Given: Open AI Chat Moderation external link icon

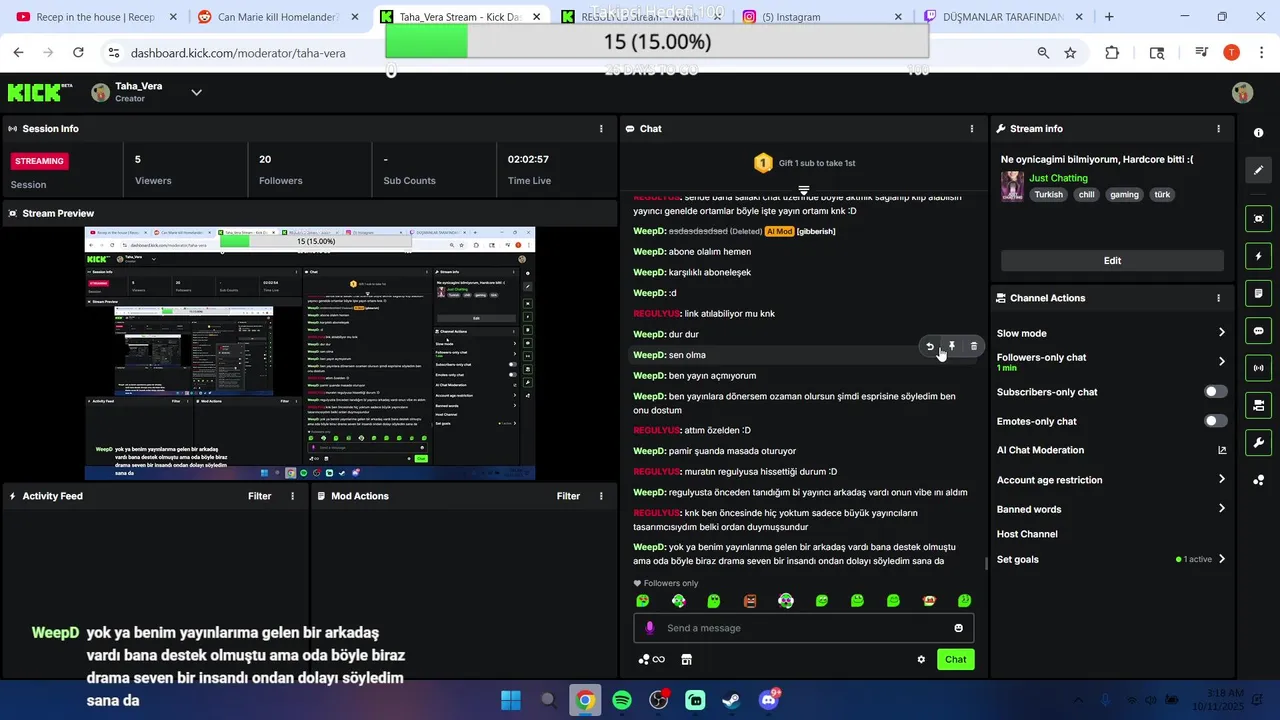Looking at the screenshot, I should (x=1222, y=451).
